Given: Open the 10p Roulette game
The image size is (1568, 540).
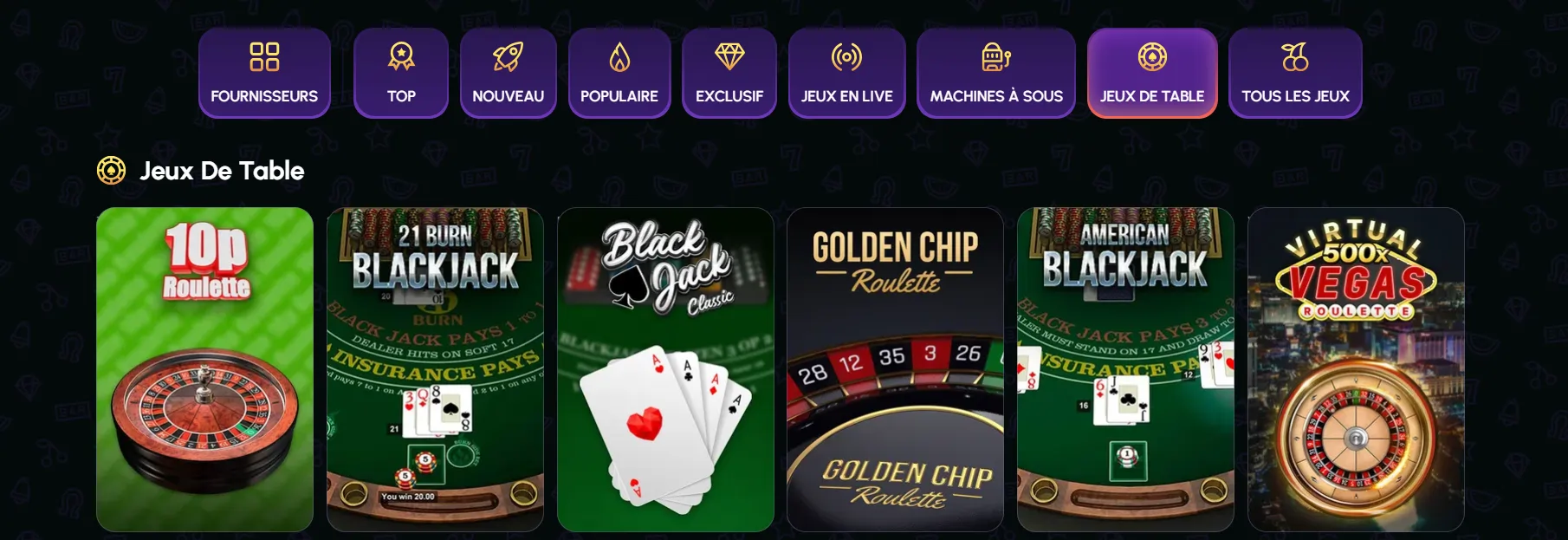Looking at the screenshot, I should (204, 369).
